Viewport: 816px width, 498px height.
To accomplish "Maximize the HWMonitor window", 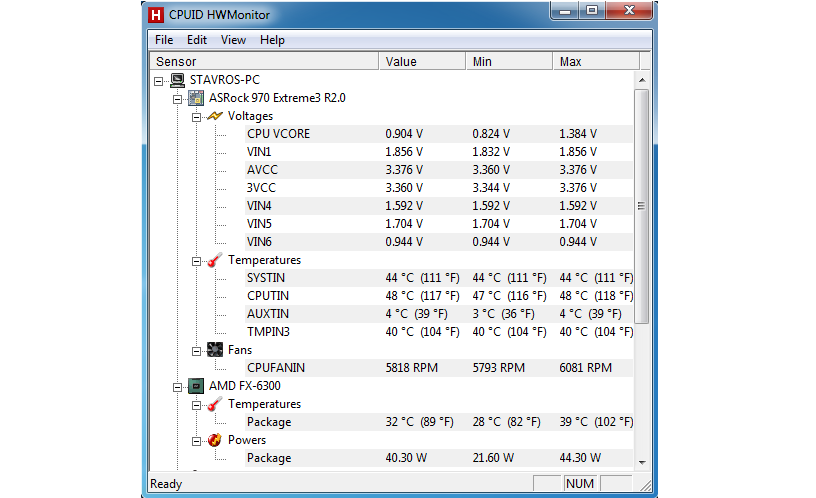I will tap(592, 10).
